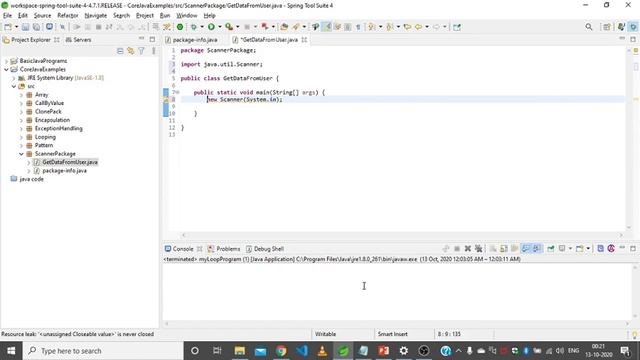Click the Debug bug icon
This screenshot has width=640, height=360.
tap(193, 27)
